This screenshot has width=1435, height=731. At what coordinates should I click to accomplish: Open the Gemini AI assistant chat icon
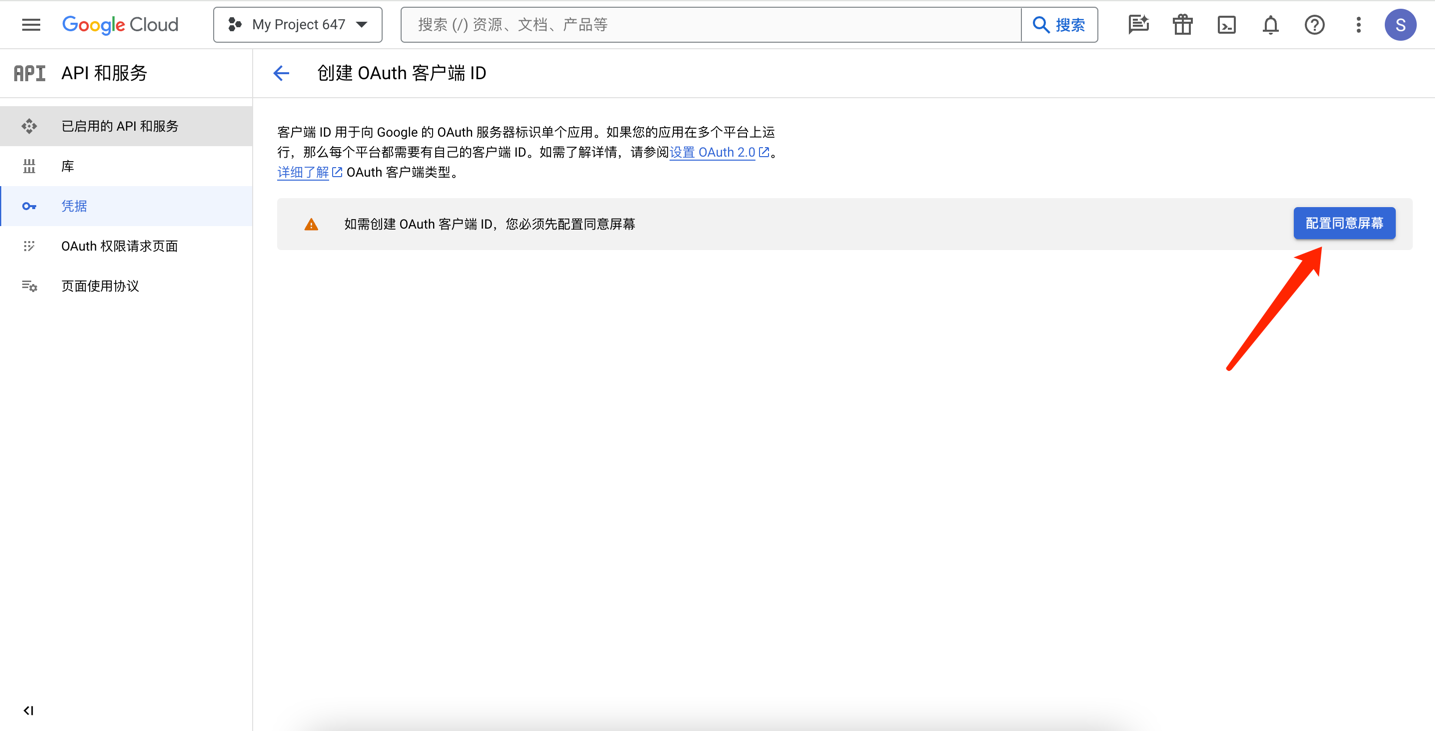[1138, 24]
